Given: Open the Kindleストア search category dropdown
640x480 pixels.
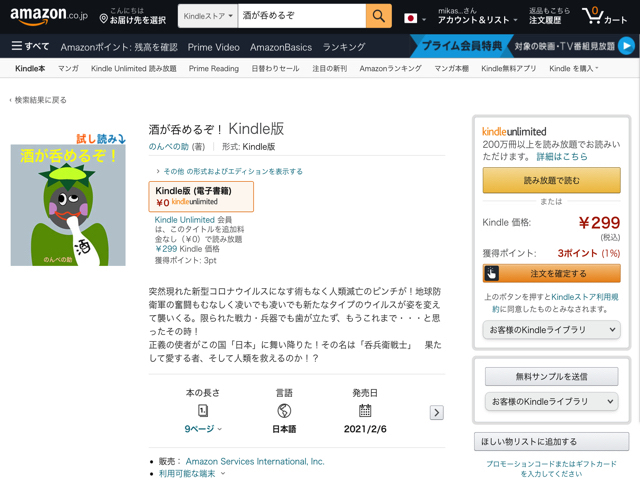Looking at the screenshot, I should (209, 16).
